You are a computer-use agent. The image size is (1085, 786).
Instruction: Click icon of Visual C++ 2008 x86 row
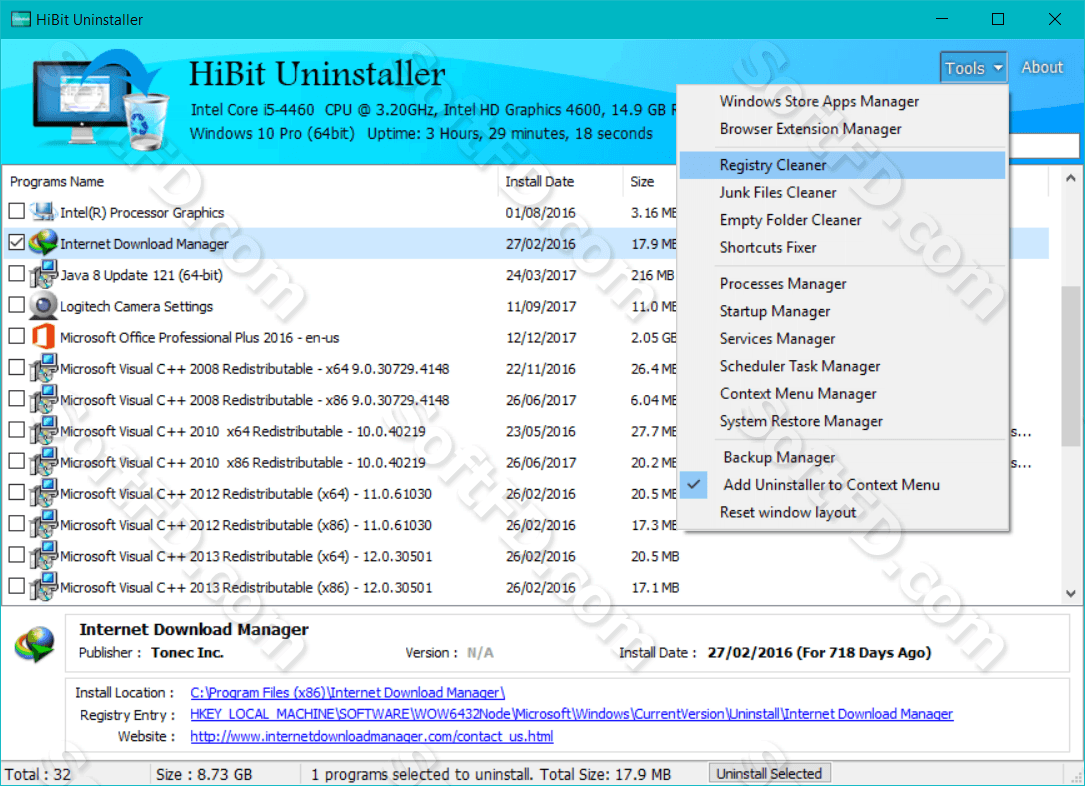[43, 399]
